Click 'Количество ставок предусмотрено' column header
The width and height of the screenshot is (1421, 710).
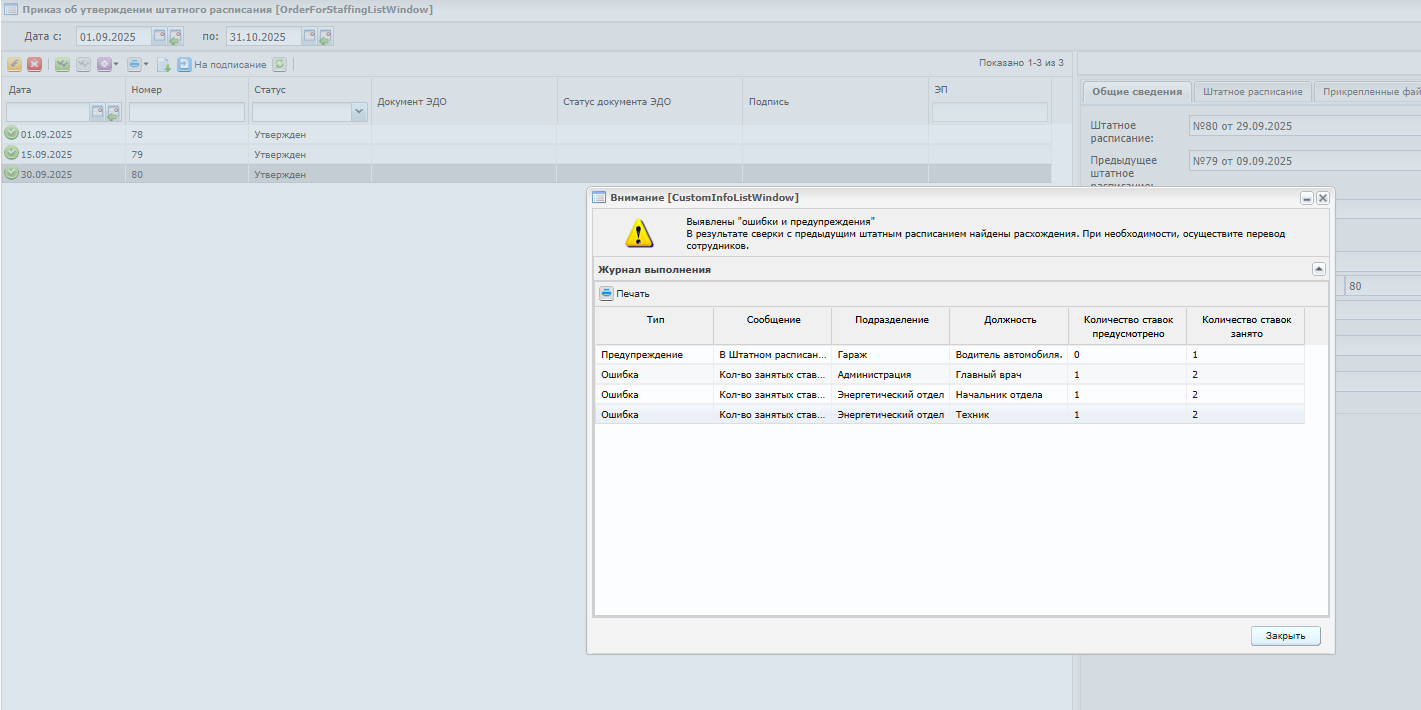pos(1127,325)
